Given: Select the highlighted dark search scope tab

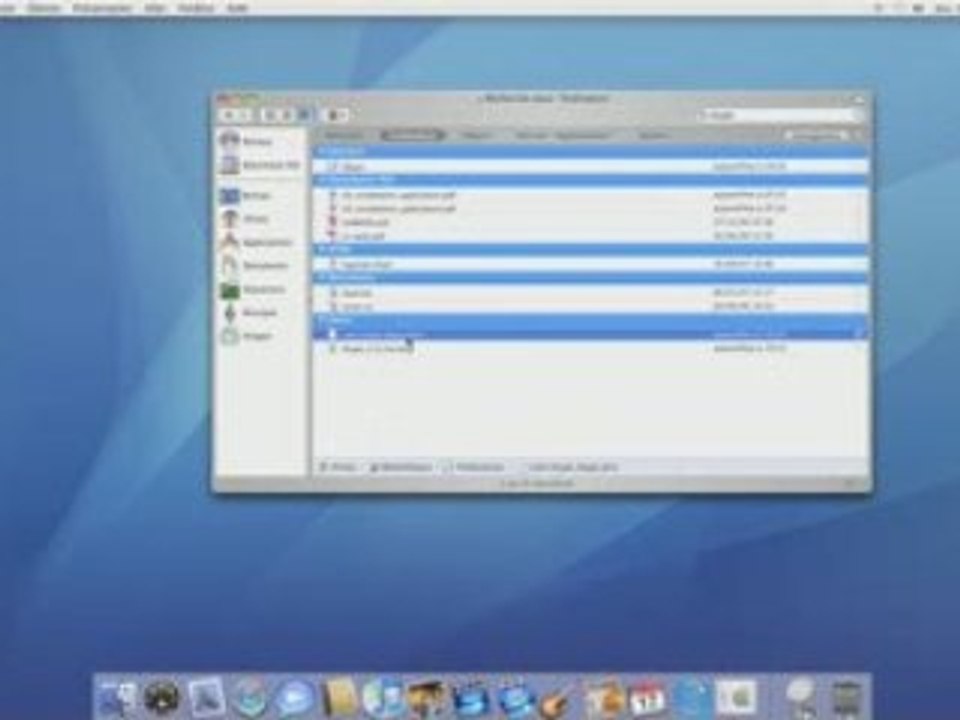Looking at the screenshot, I should click(411, 135).
